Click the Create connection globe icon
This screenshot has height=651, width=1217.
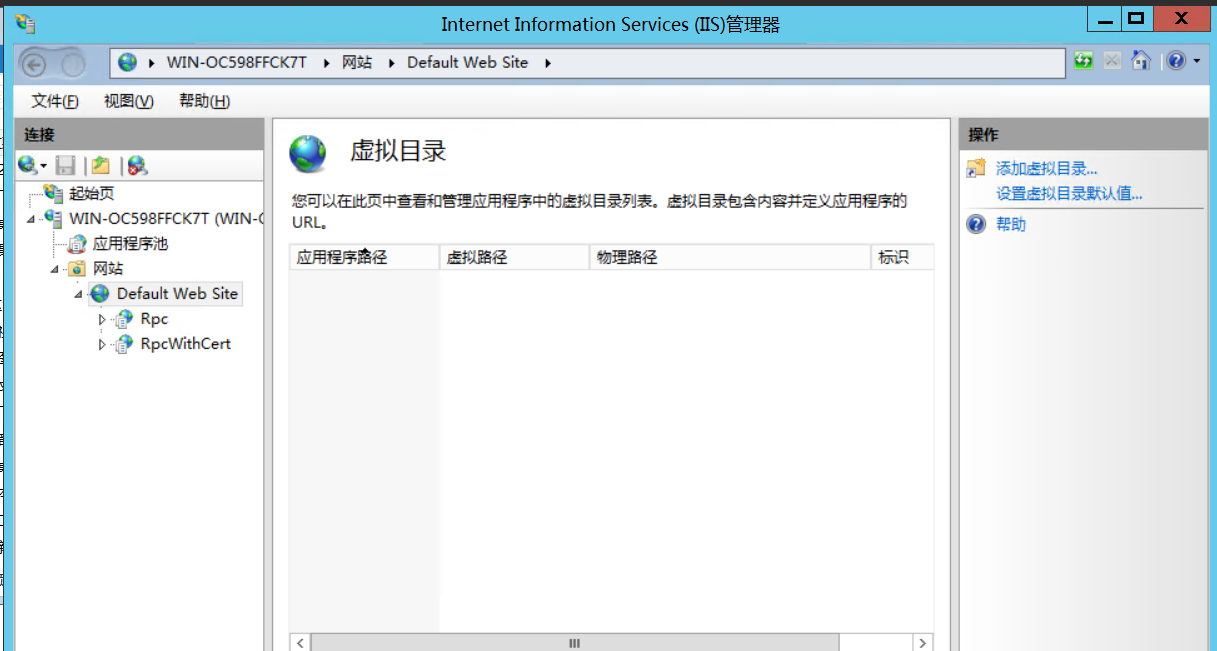(x=27, y=165)
